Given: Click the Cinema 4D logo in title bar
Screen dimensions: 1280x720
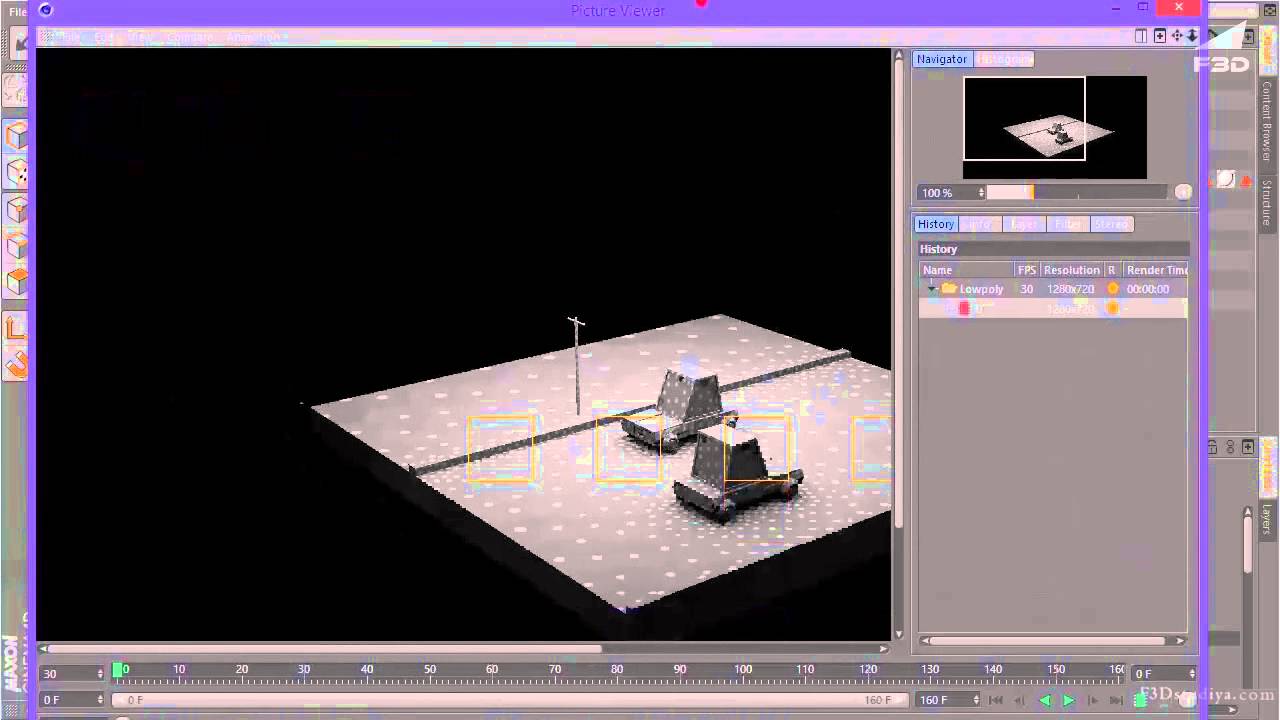Looking at the screenshot, I should tap(45, 10).
